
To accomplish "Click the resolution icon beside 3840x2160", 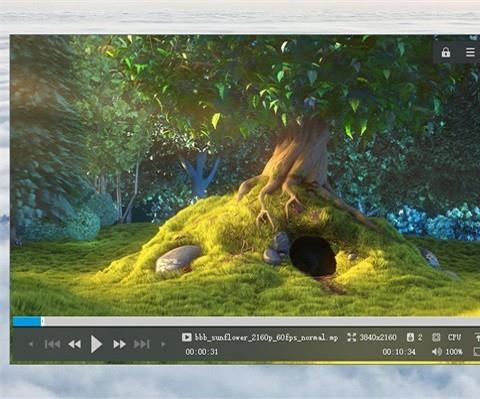I will coord(351,337).
